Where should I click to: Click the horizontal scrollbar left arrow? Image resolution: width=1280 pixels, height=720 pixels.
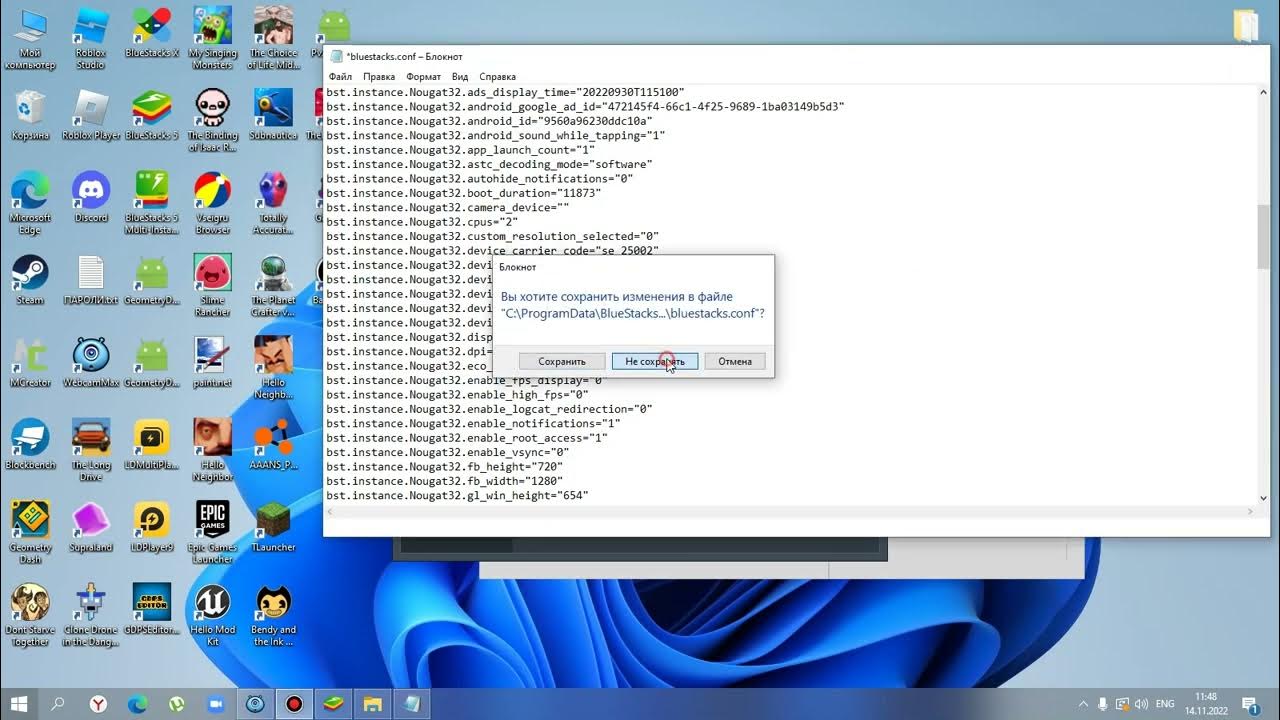[331, 511]
